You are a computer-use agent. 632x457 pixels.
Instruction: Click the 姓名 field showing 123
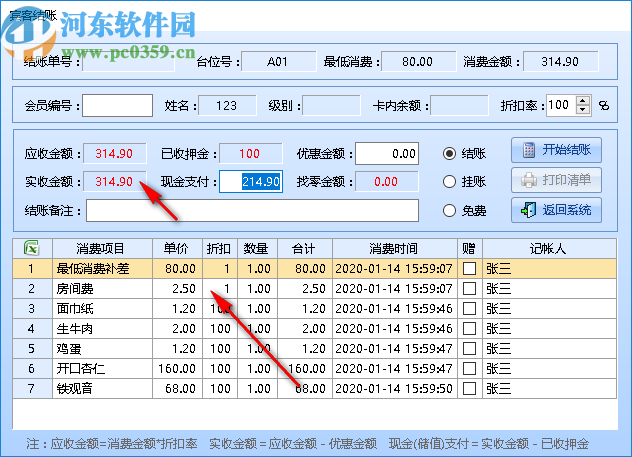[227, 106]
